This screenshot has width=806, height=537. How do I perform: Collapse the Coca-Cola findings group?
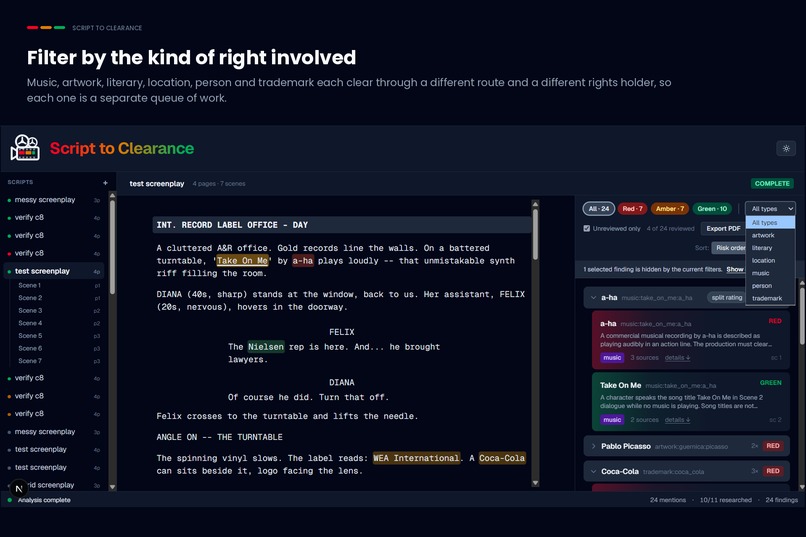pos(594,471)
